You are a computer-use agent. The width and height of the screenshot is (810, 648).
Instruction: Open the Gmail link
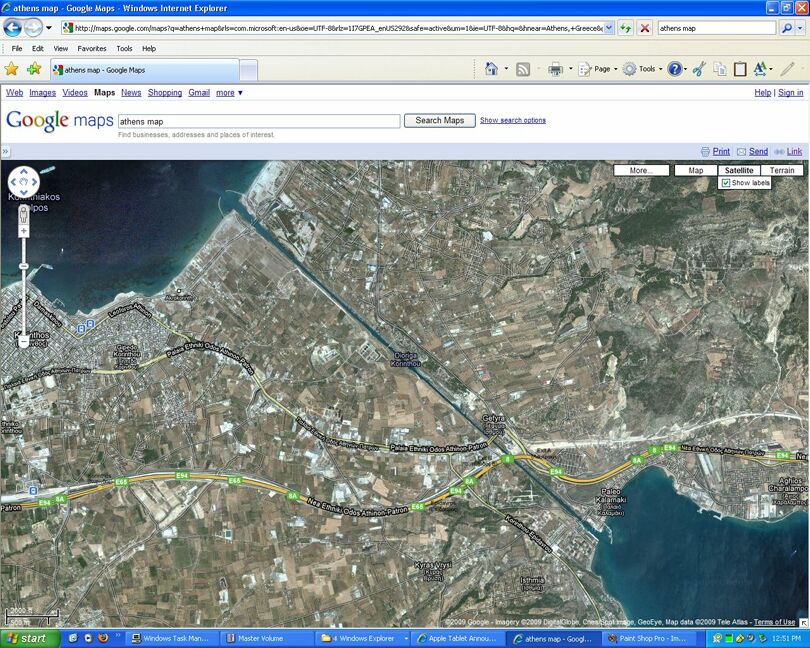point(199,92)
